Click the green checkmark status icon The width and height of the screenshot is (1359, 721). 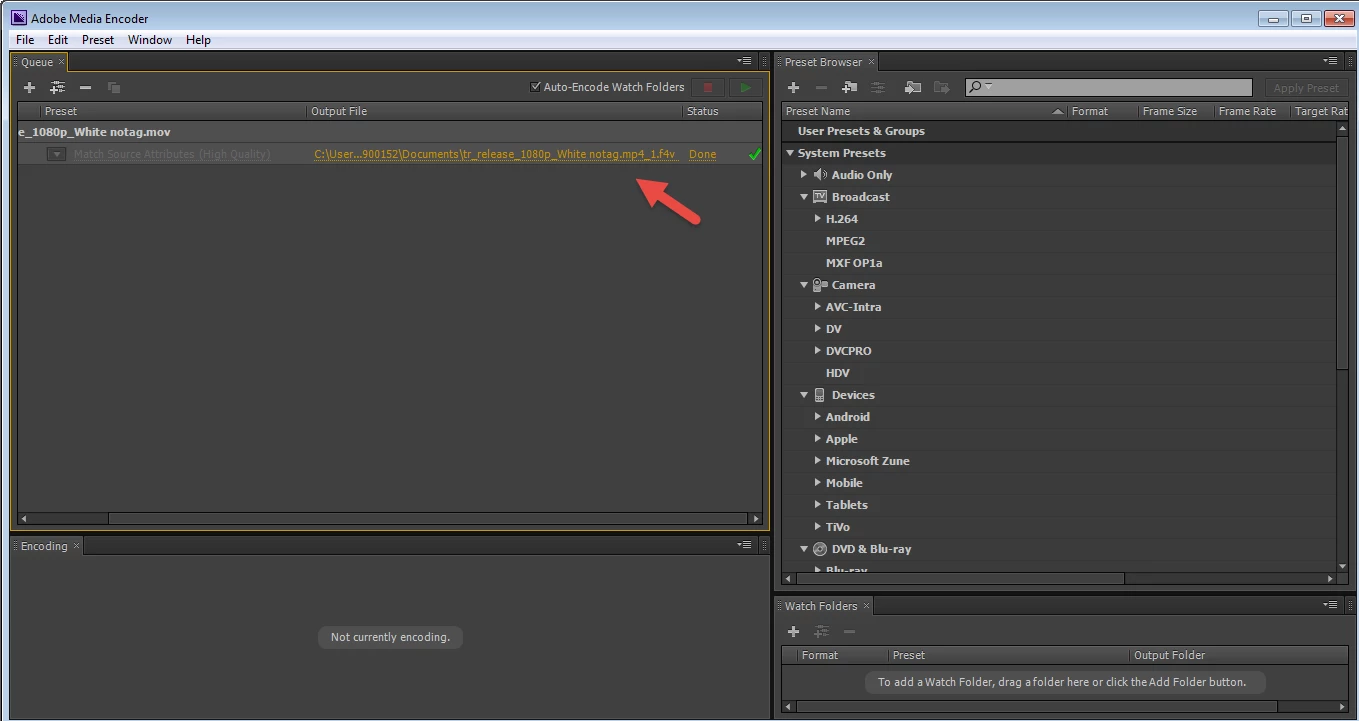pos(754,154)
